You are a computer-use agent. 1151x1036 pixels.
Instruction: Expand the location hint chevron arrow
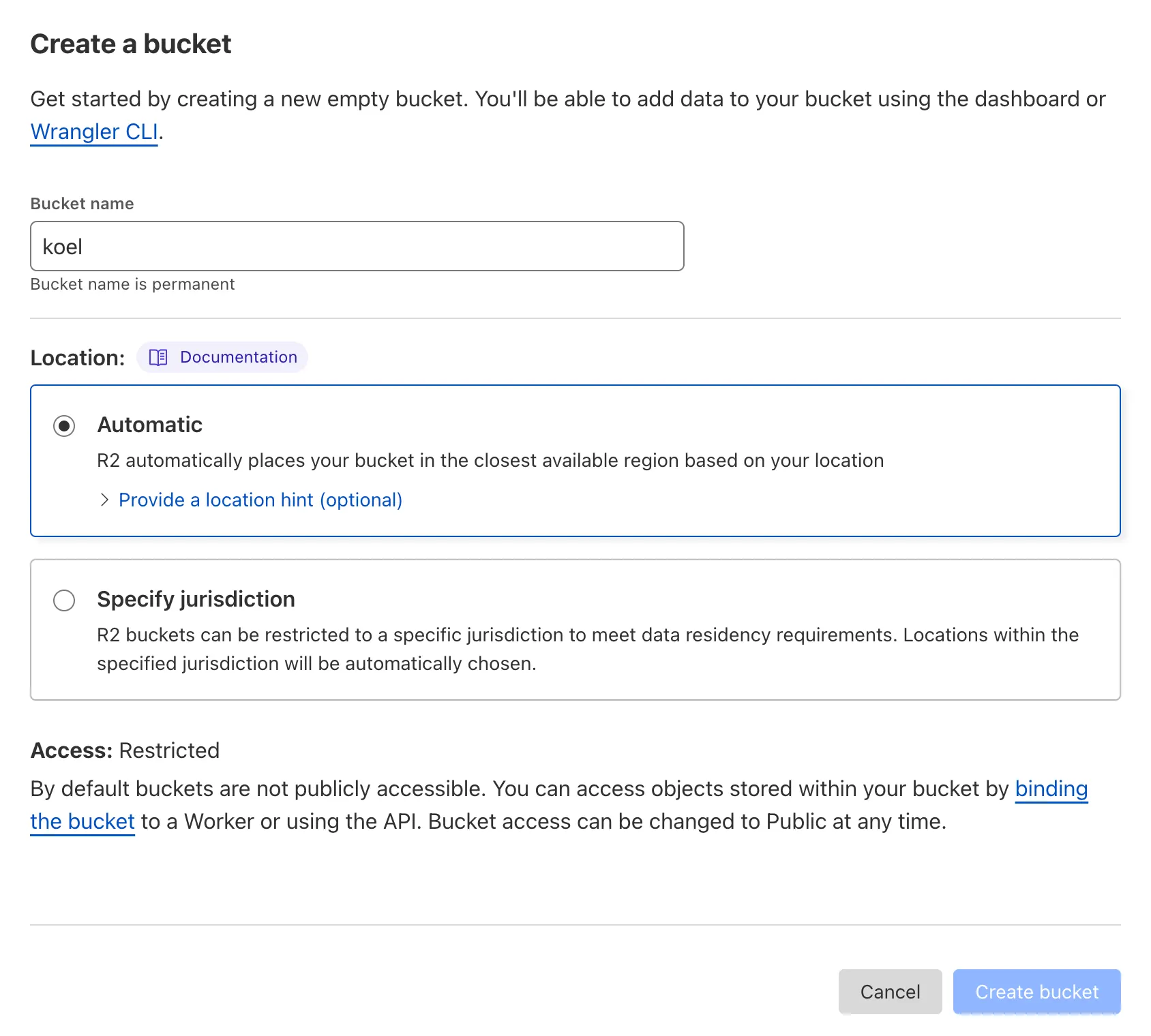coord(104,500)
